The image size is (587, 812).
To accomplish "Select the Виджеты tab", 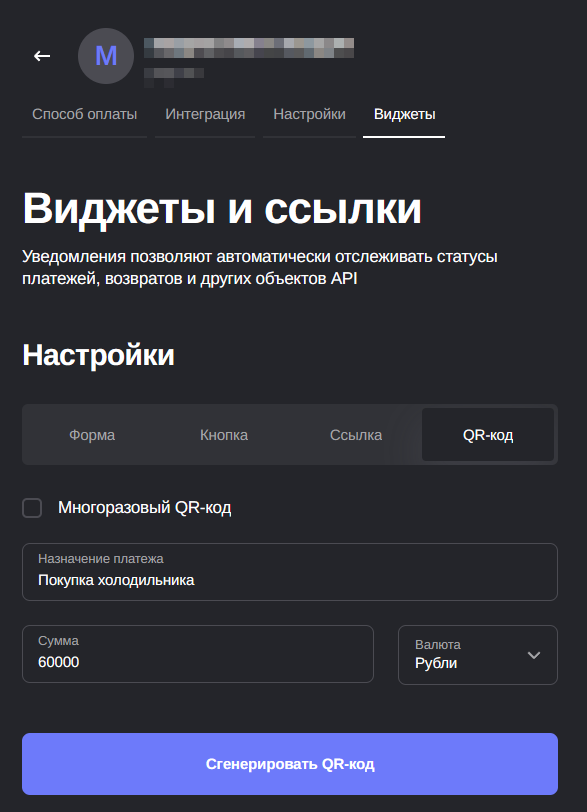I will pyautogui.click(x=404, y=114).
